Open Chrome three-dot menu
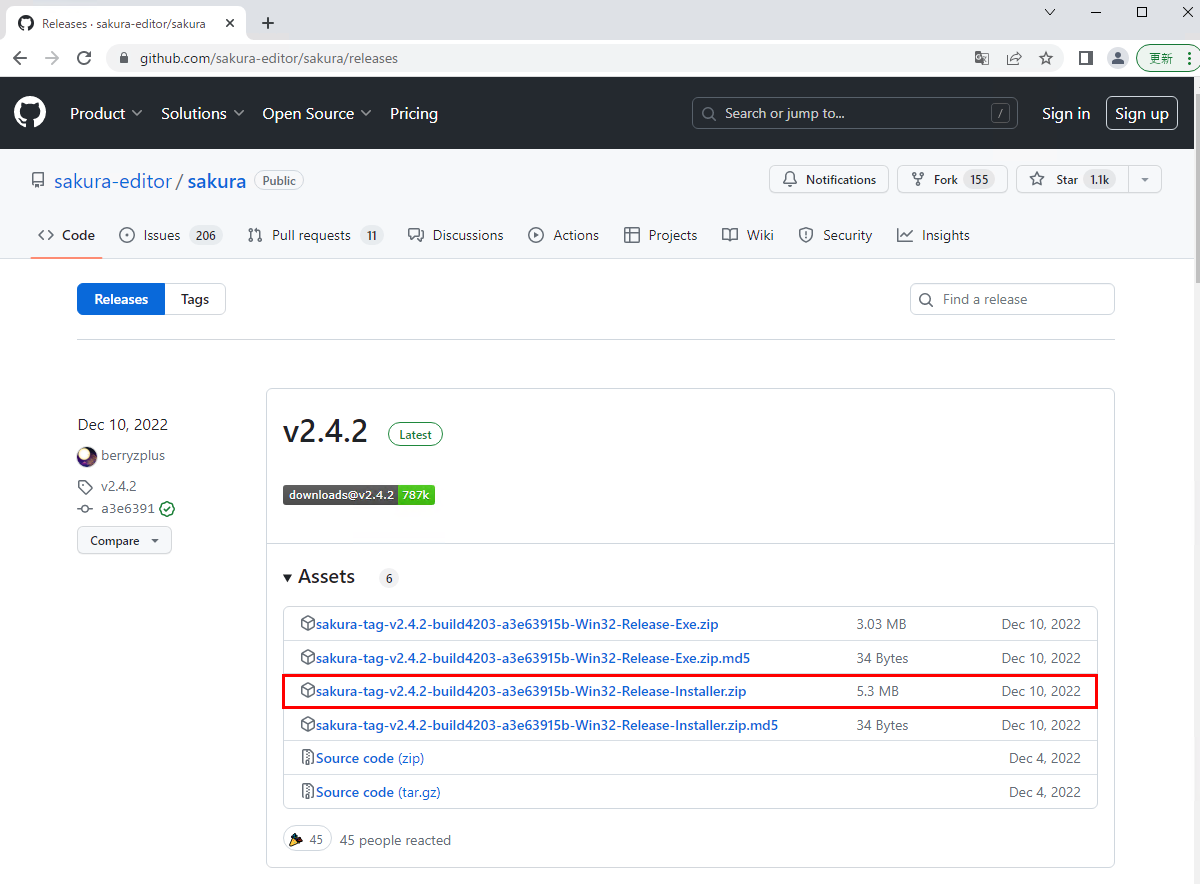The image size is (1200, 884). [x=1188, y=58]
